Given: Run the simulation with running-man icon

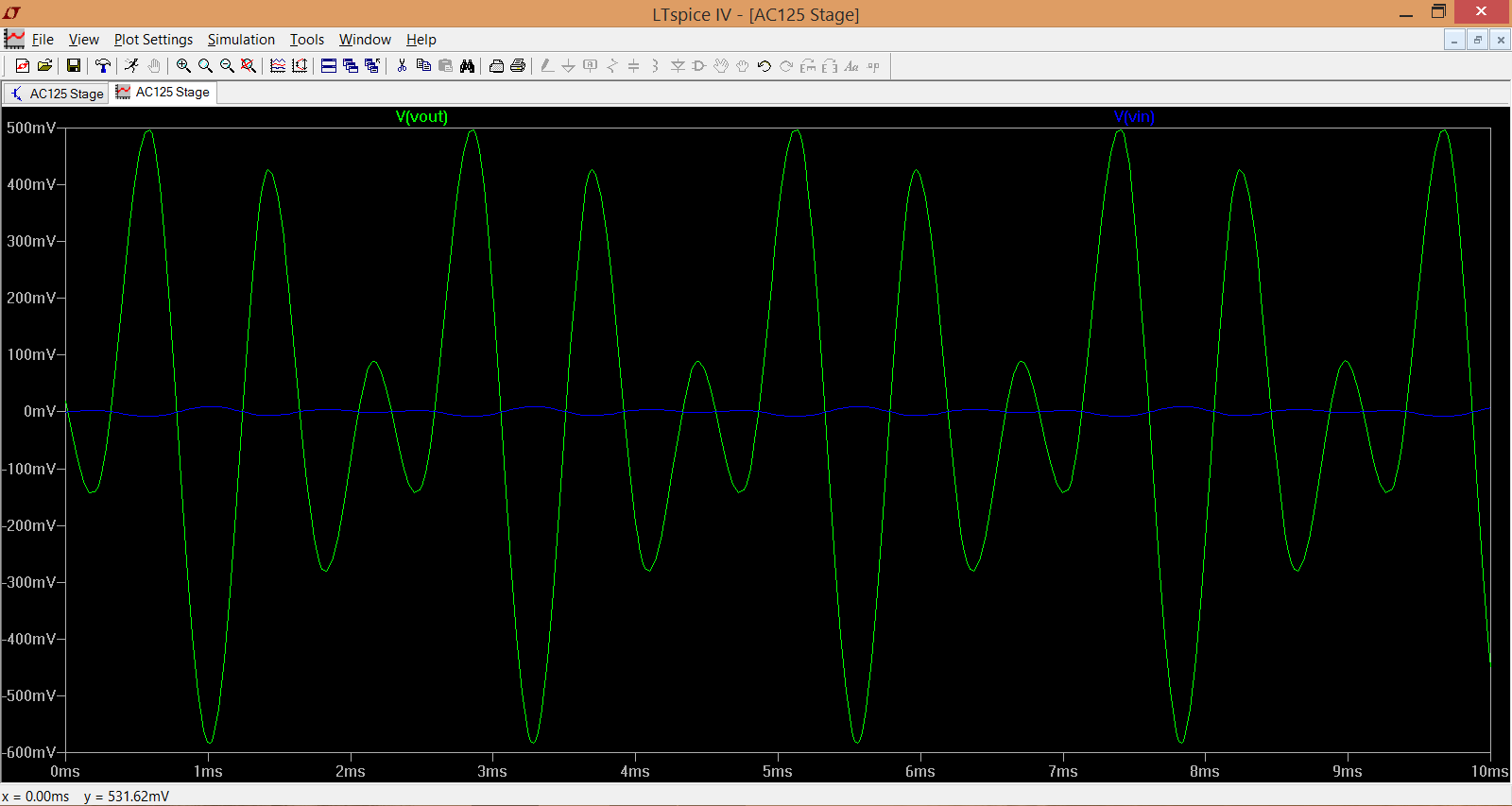Looking at the screenshot, I should tap(131, 65).
